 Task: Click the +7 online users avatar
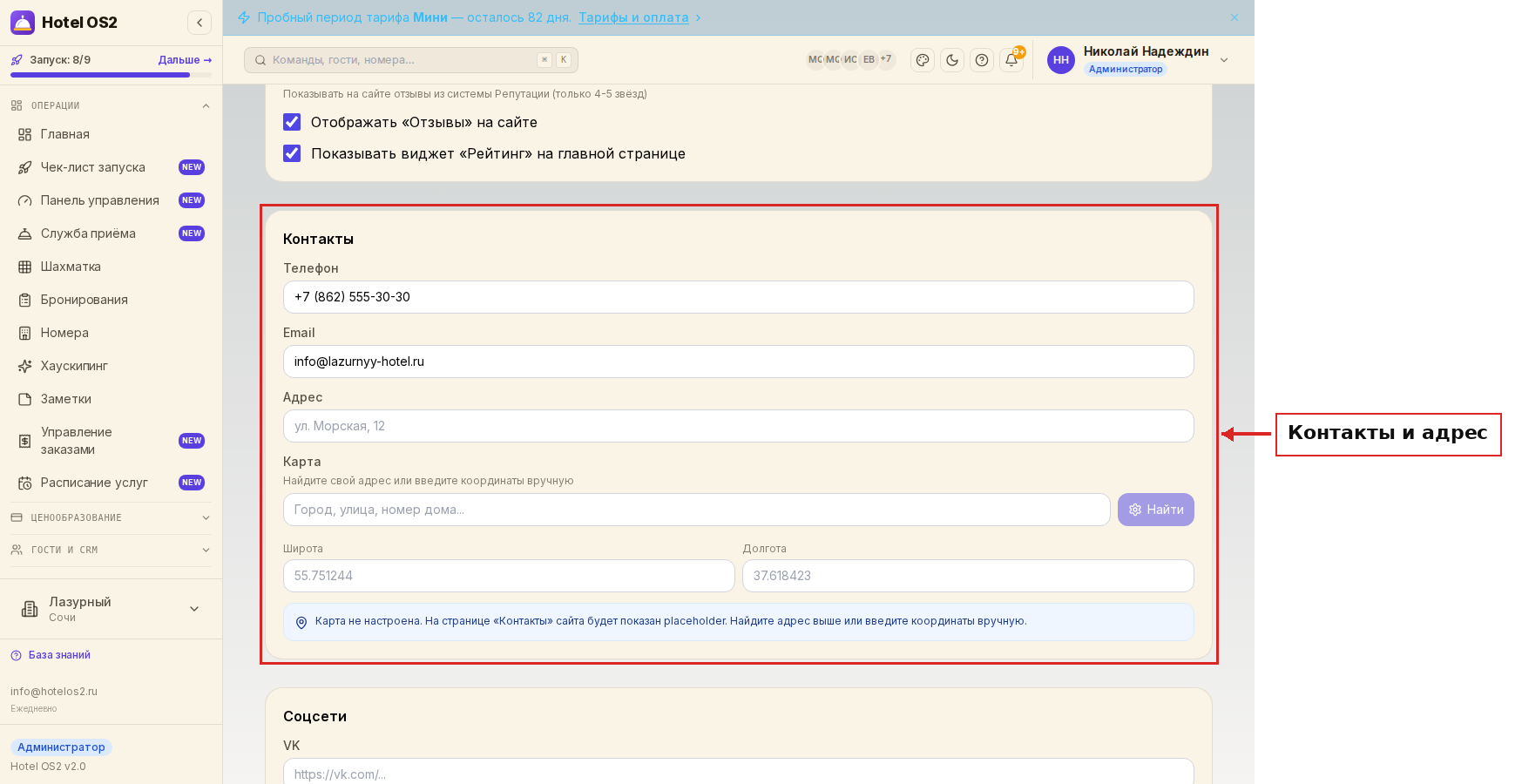(x=886, y=59)
